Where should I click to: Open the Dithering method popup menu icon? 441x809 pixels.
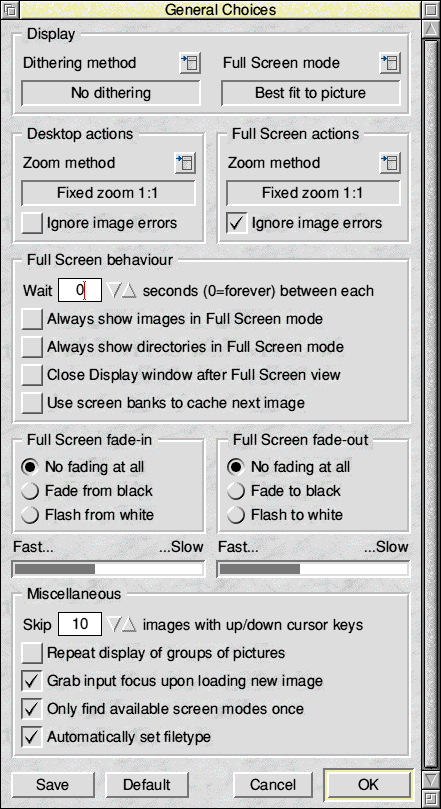click(190, 63)
